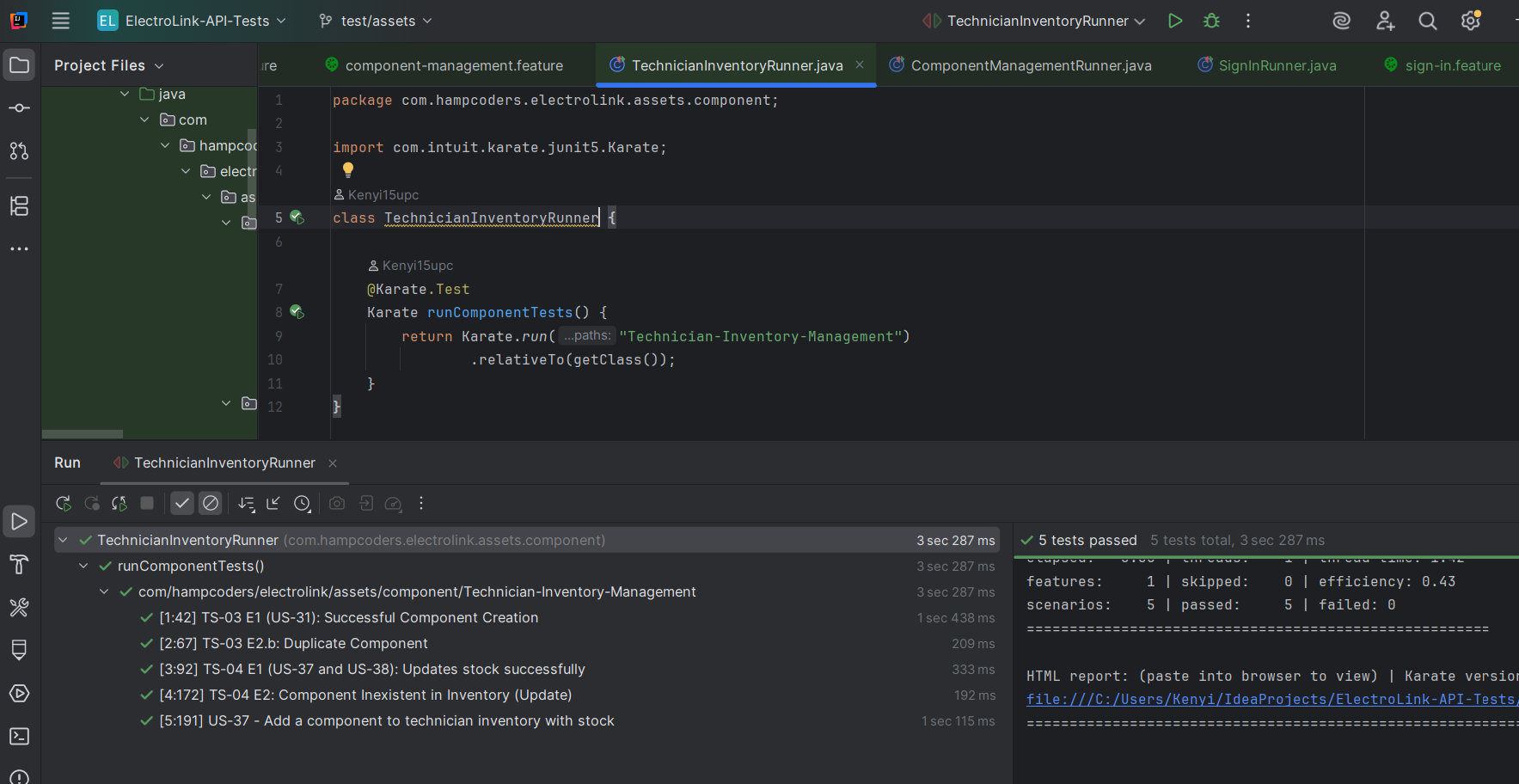Image resolution: width=1519 pixels, height=784 pixels.
Task: Switch to sign-in.feature tab
Action: (1442, 65)
